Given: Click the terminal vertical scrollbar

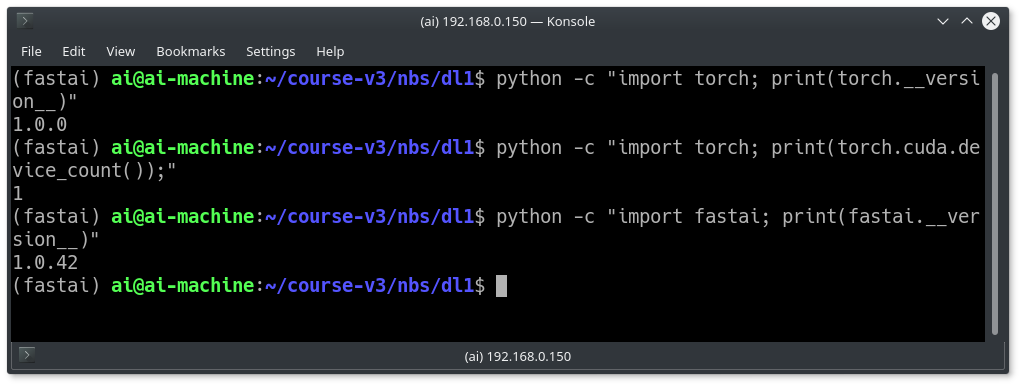Looking at the screenshot, I should [994, 203].
